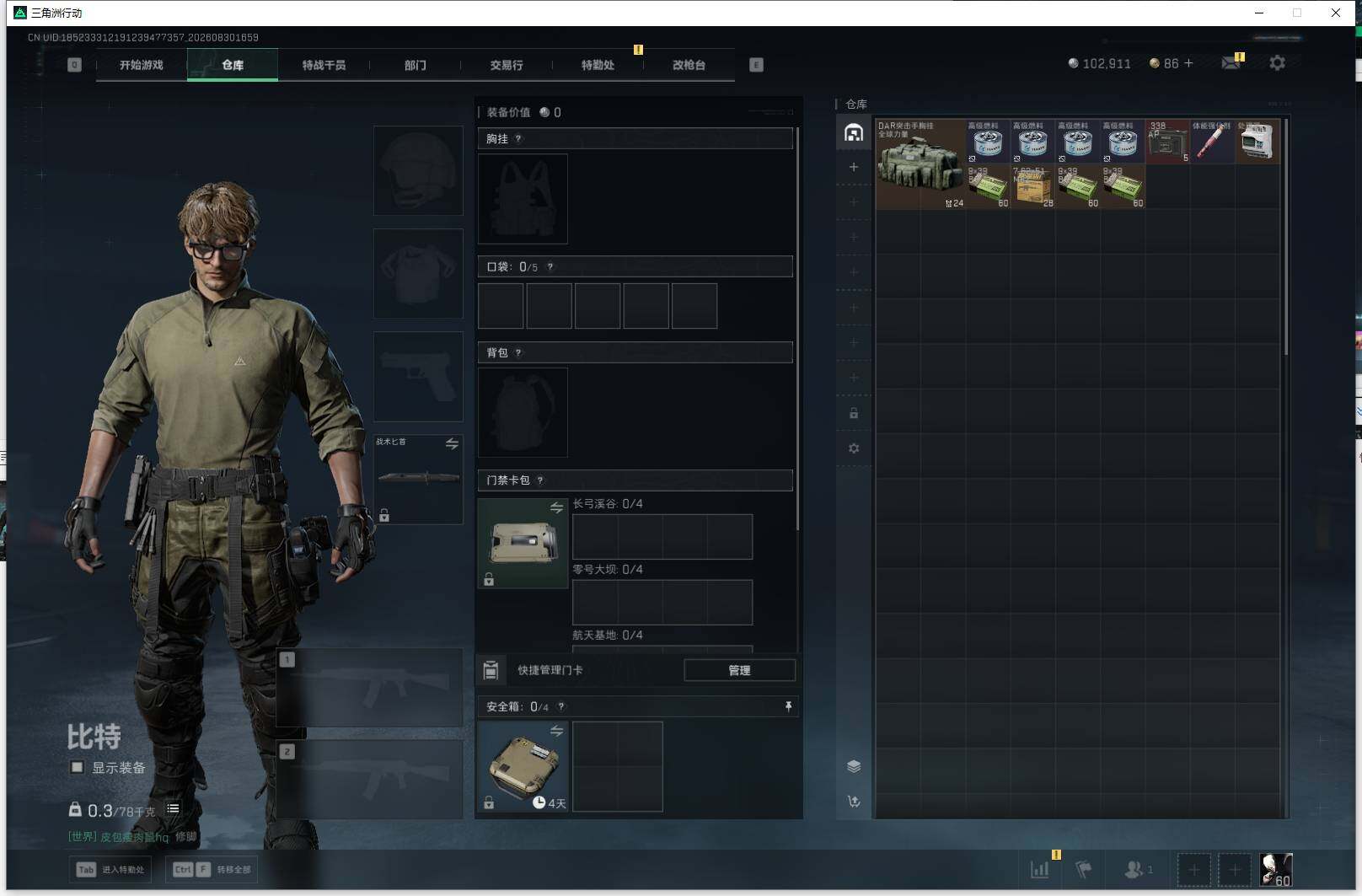Go to the 部门 tab
Image resolution: width=1362 pixels, height=896 pixels.
415,65
